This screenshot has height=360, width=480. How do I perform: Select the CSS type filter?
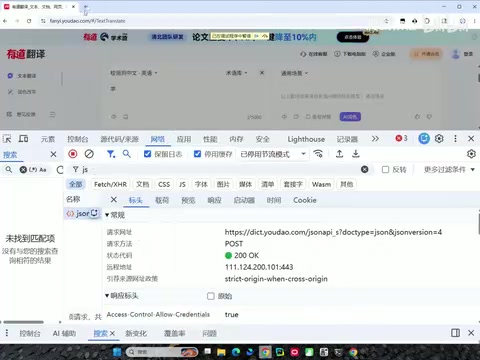pos(164,184)
